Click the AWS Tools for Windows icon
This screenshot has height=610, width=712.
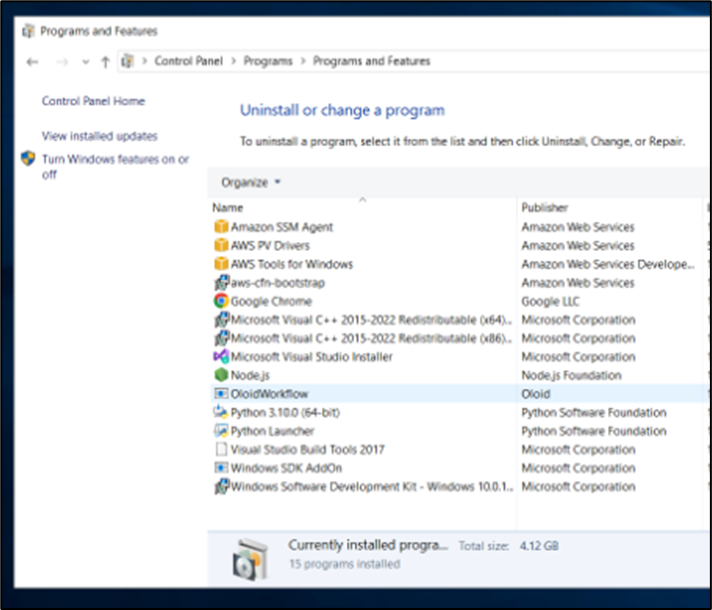coord(221,263)
